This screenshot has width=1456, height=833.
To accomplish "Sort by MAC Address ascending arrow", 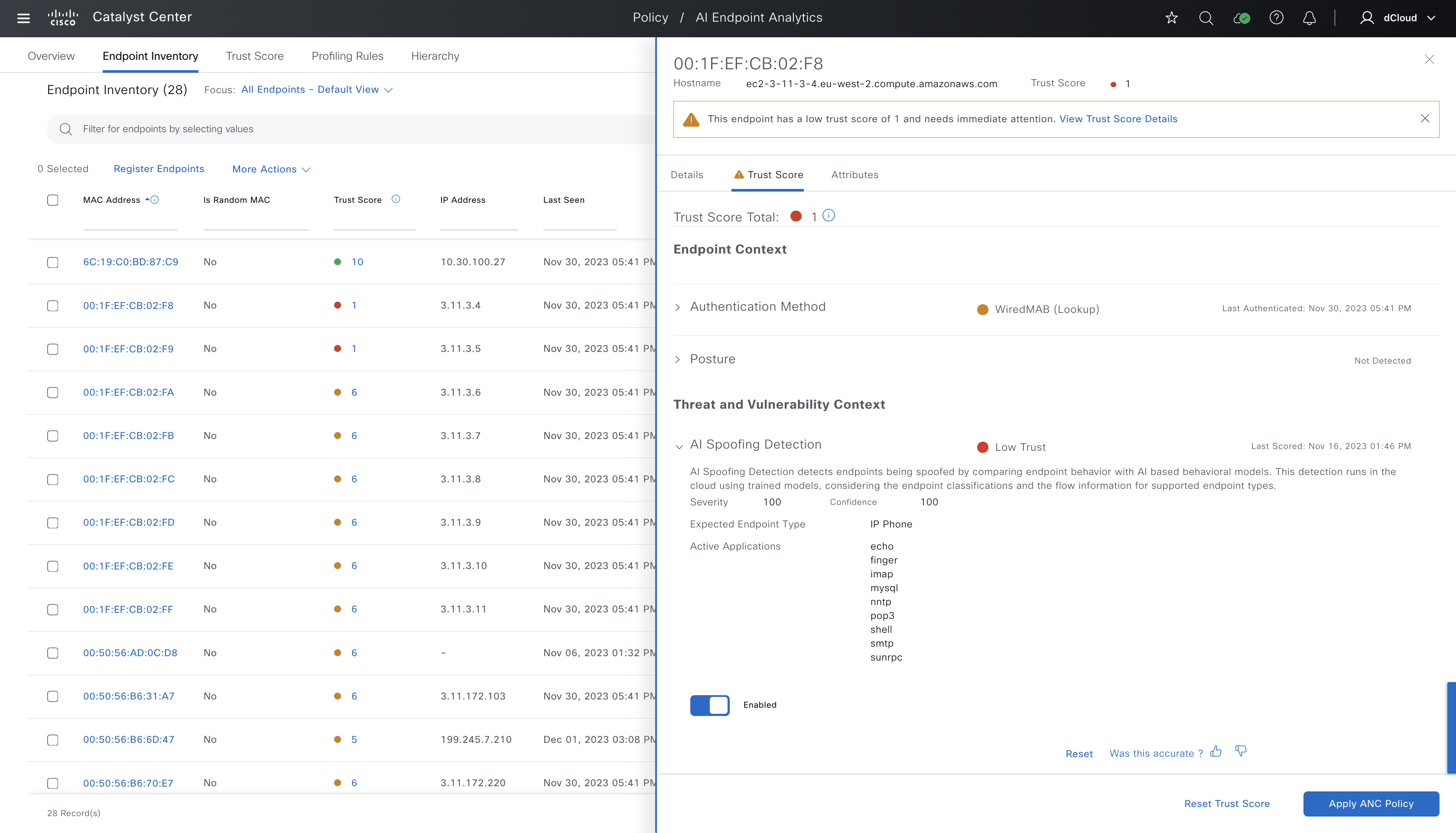I will [x=147, y=198].
